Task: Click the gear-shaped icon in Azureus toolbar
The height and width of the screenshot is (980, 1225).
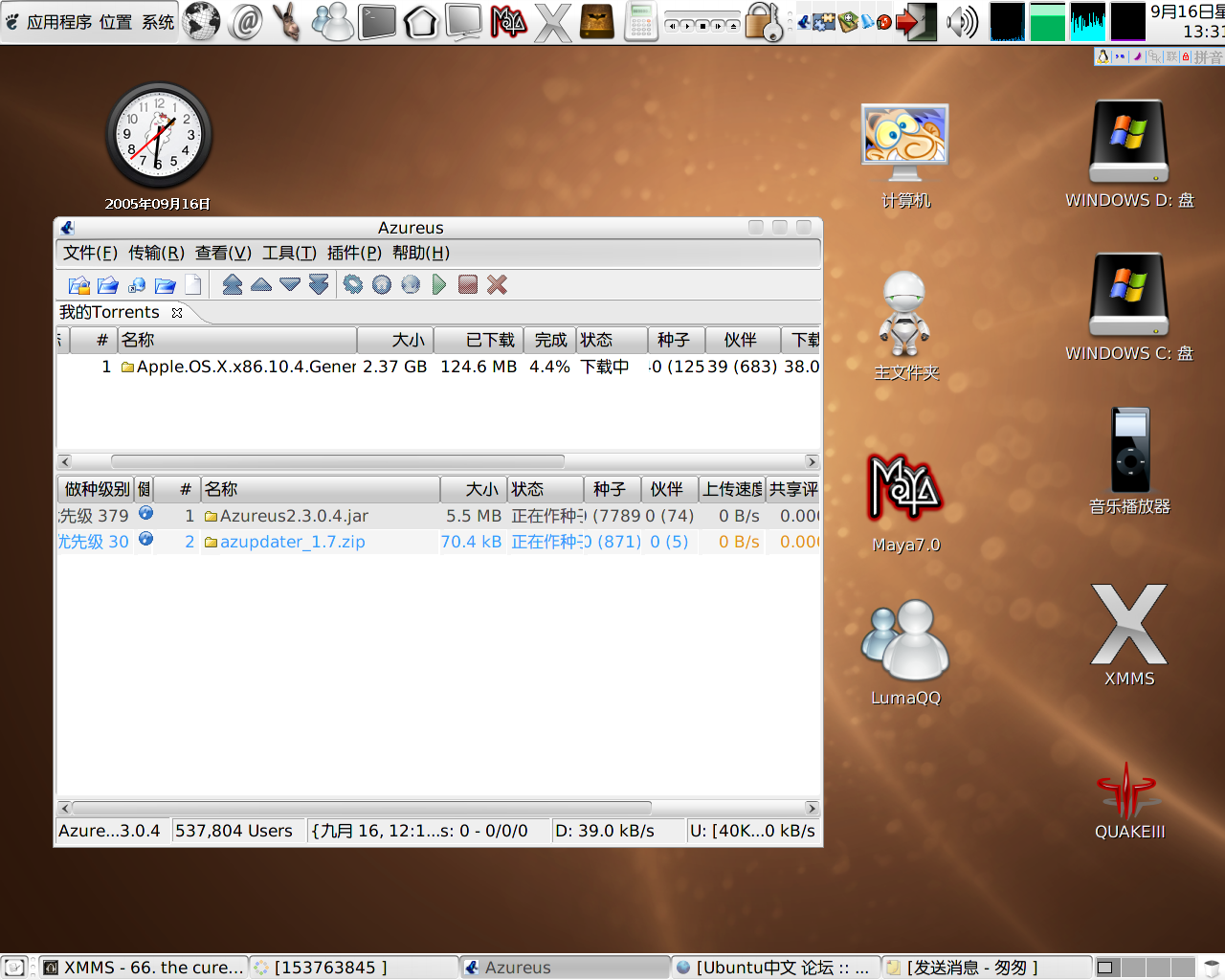Action: 353,284
